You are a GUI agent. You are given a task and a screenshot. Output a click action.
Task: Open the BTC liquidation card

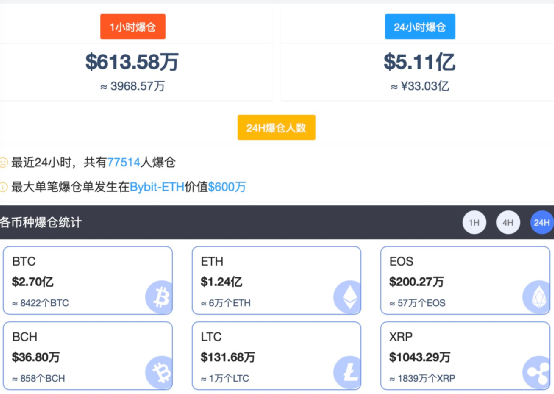[x=88, y=280]
